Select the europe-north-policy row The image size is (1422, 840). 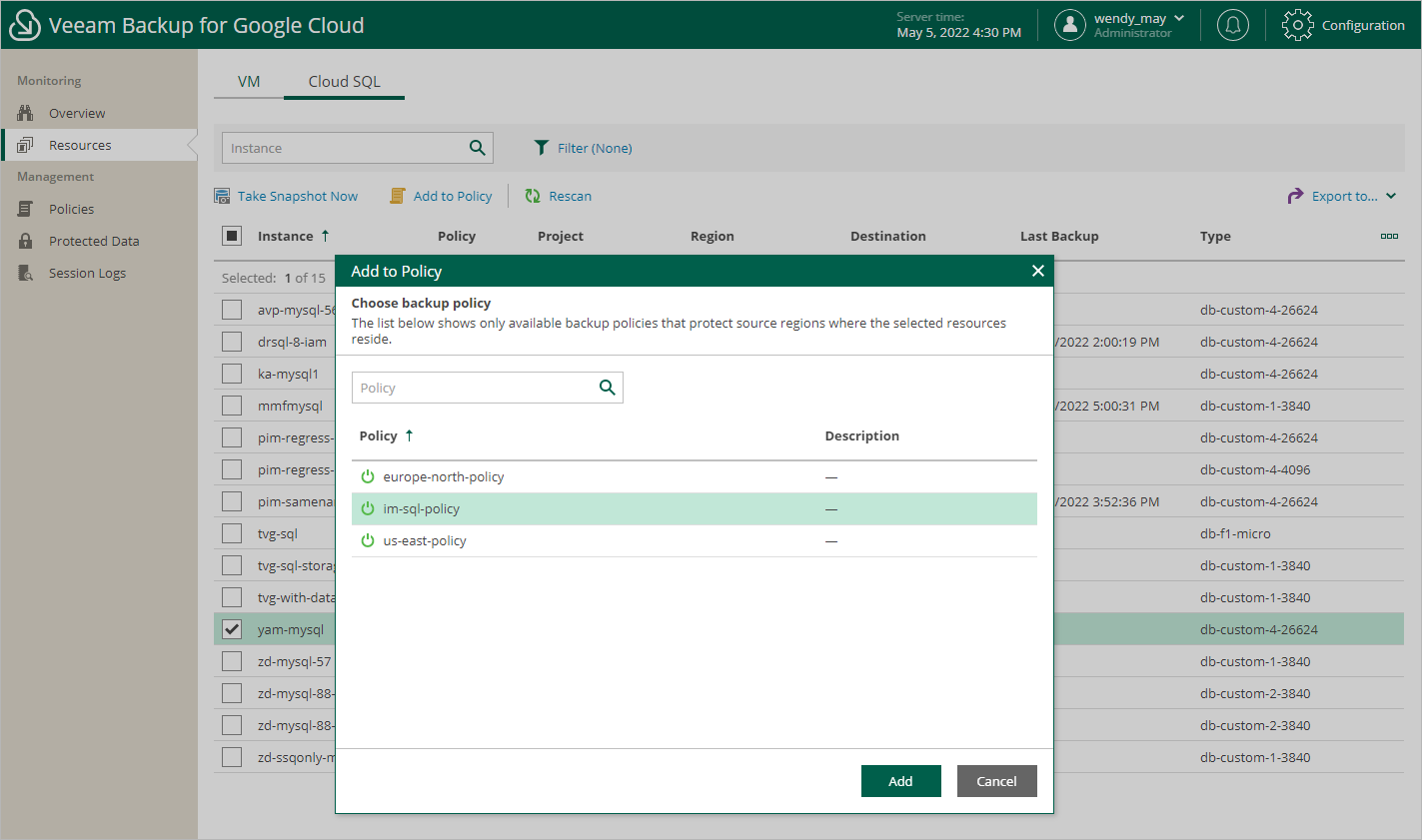[x=695, y=476]
